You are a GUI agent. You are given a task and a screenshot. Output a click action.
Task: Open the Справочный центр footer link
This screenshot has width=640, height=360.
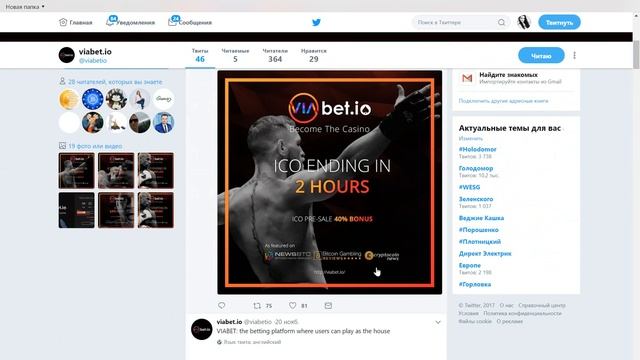(x=542, y=305)
